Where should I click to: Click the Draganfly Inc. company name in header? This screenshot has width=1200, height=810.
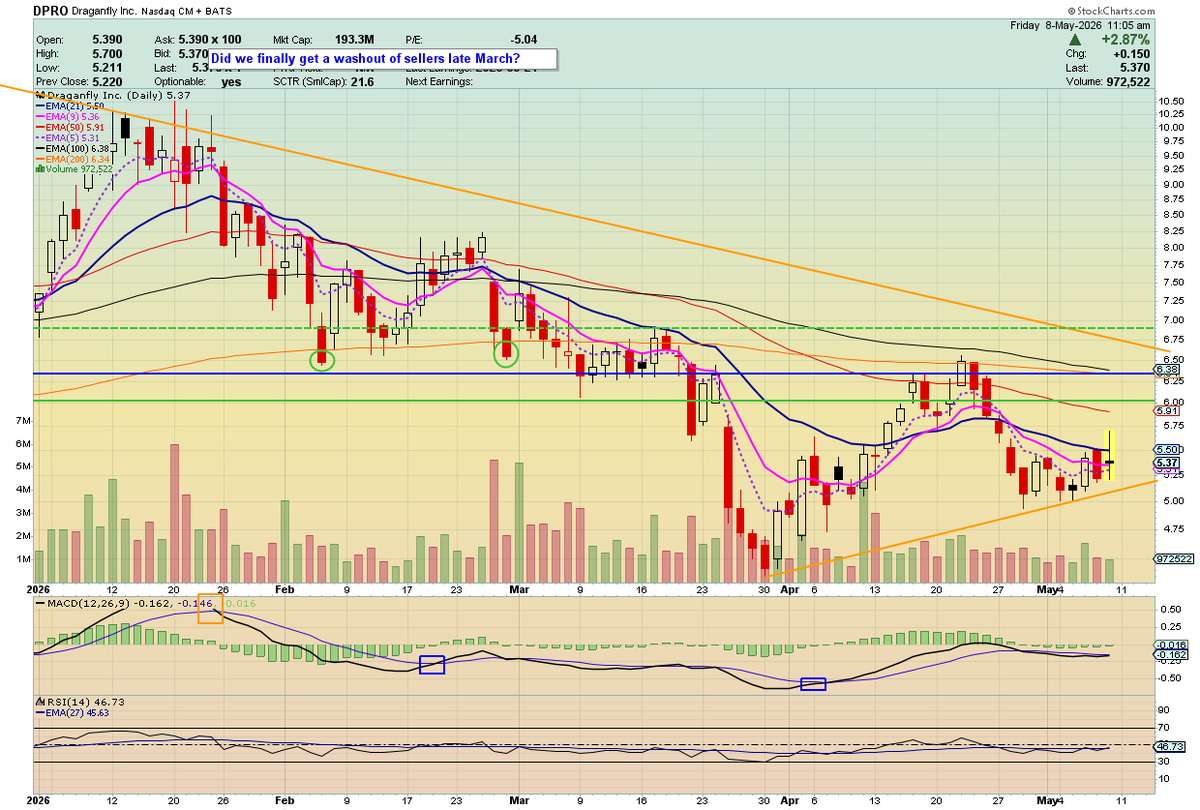(103, 12)
